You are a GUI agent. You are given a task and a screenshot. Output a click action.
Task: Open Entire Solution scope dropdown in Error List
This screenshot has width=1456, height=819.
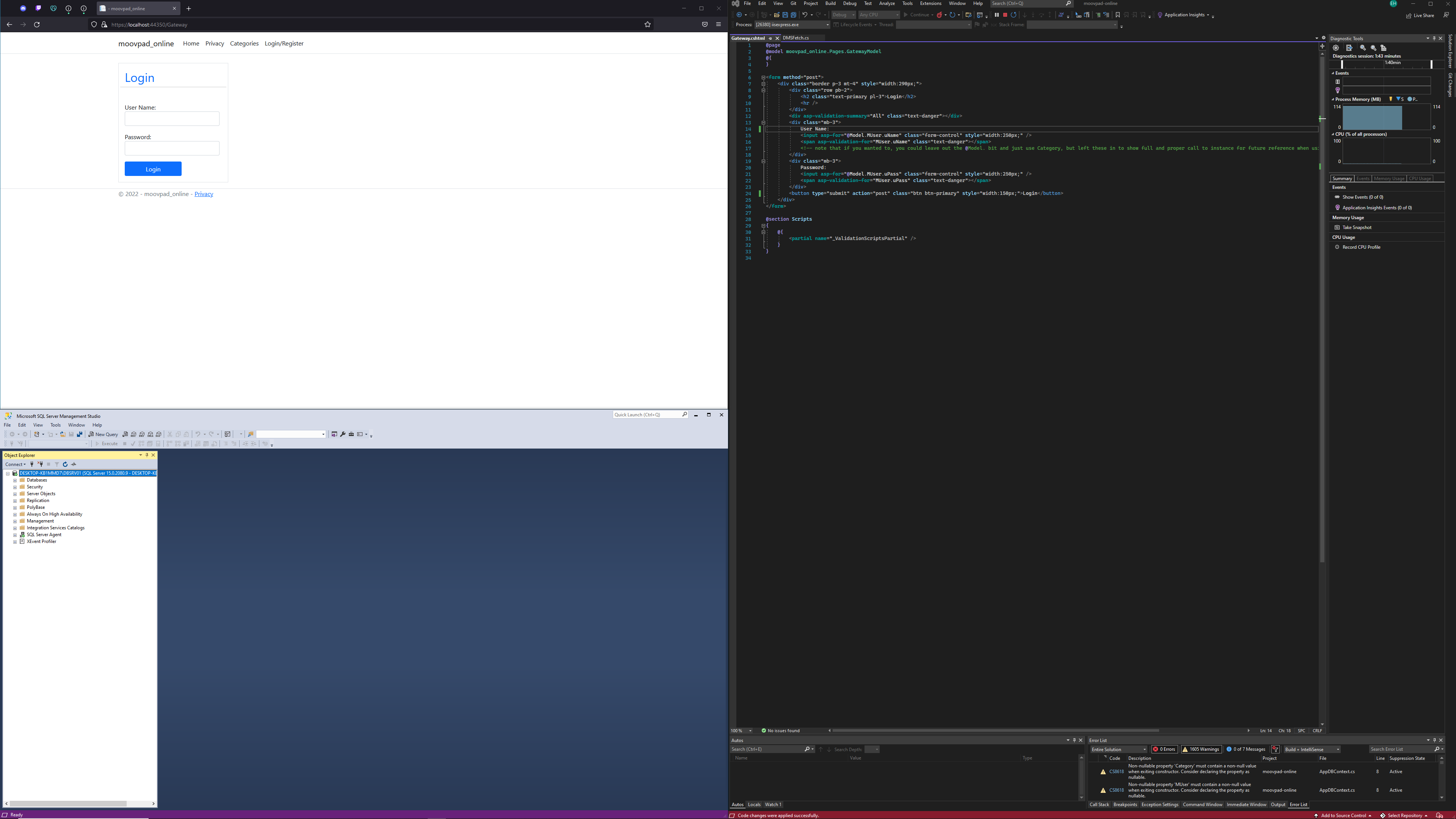(x=1119, y=749)
